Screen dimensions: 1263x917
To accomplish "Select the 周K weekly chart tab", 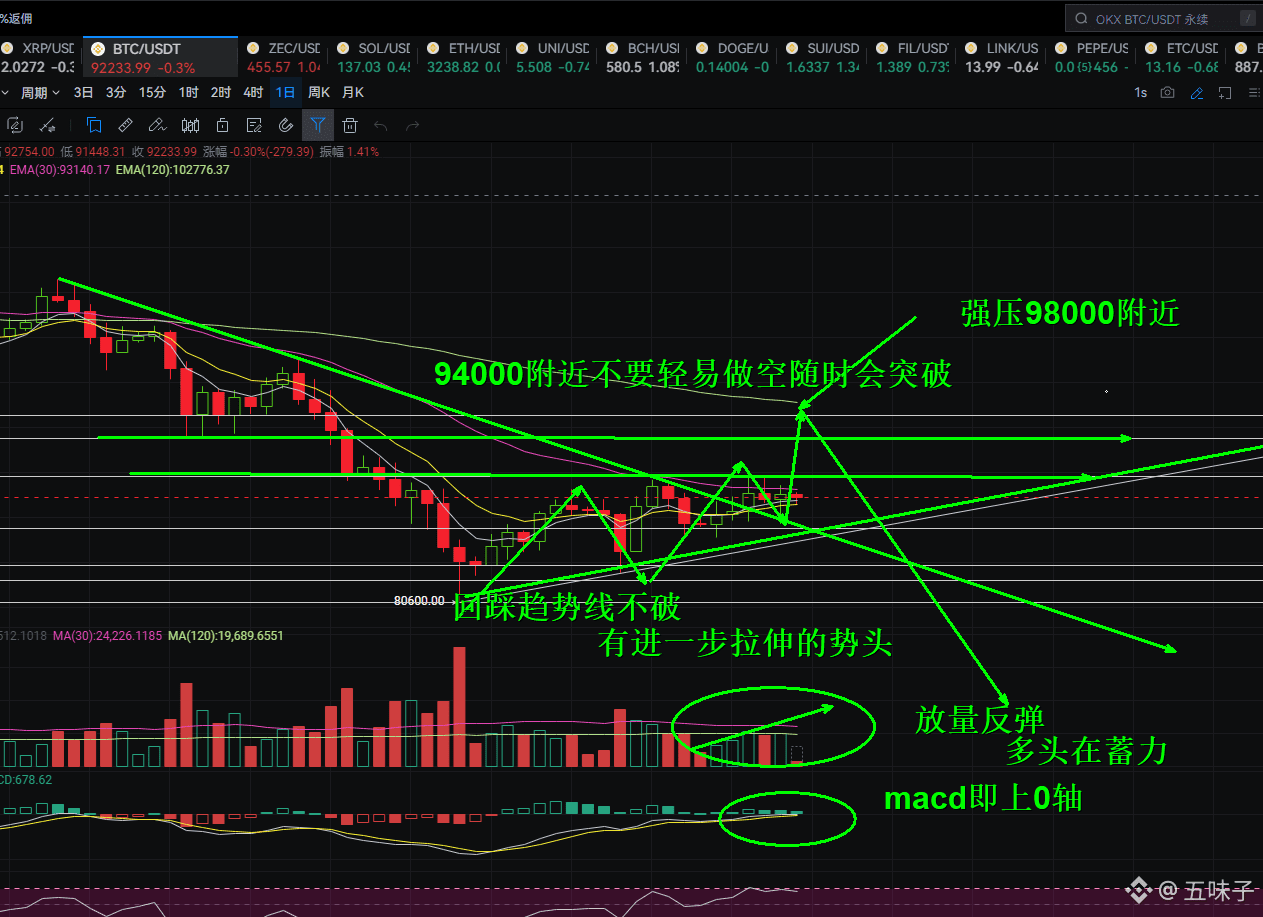I will pos(318,91).
